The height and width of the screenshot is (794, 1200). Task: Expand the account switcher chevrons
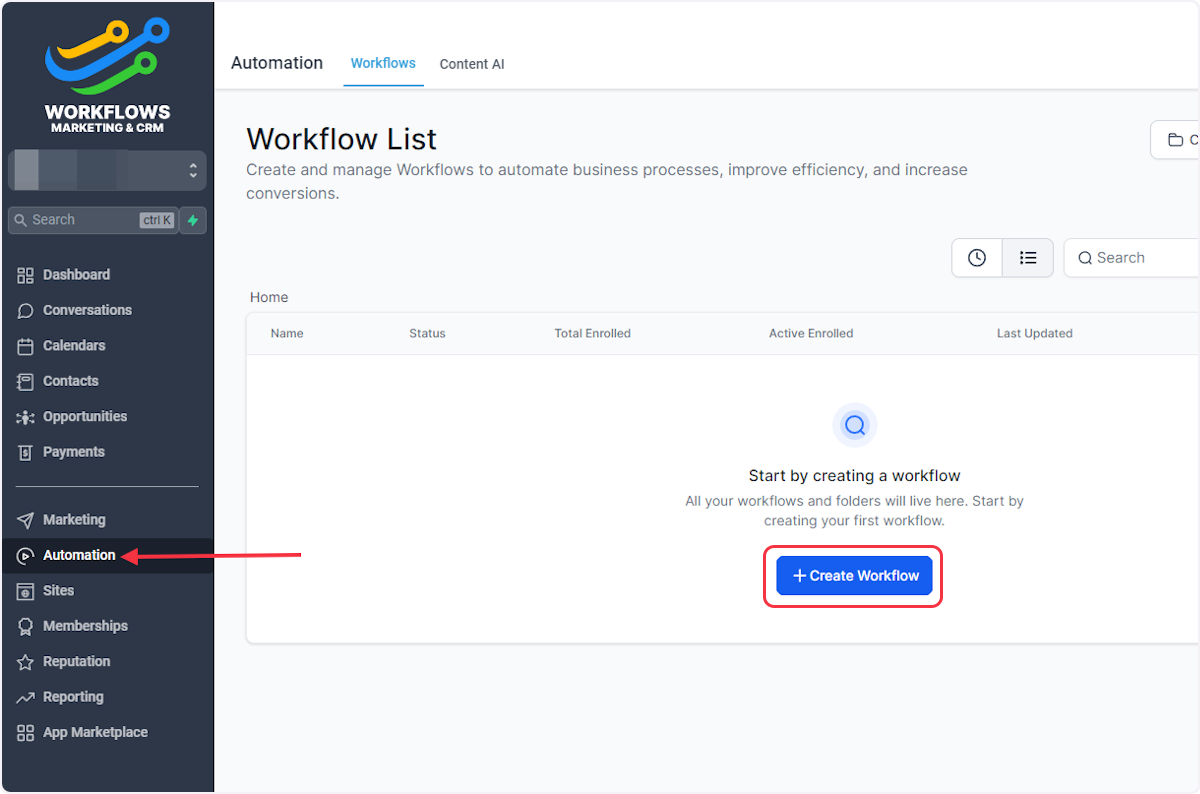pyautogui.click(x=194, y=170)
